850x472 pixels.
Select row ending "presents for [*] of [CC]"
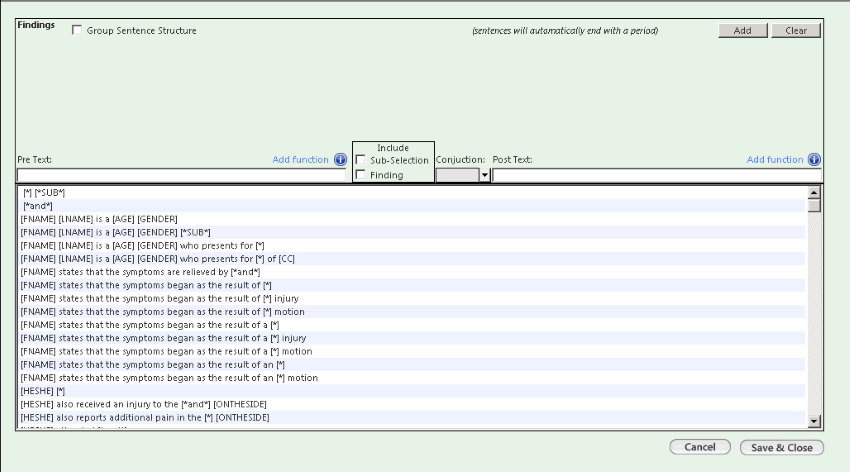click(x=413, y=258)
